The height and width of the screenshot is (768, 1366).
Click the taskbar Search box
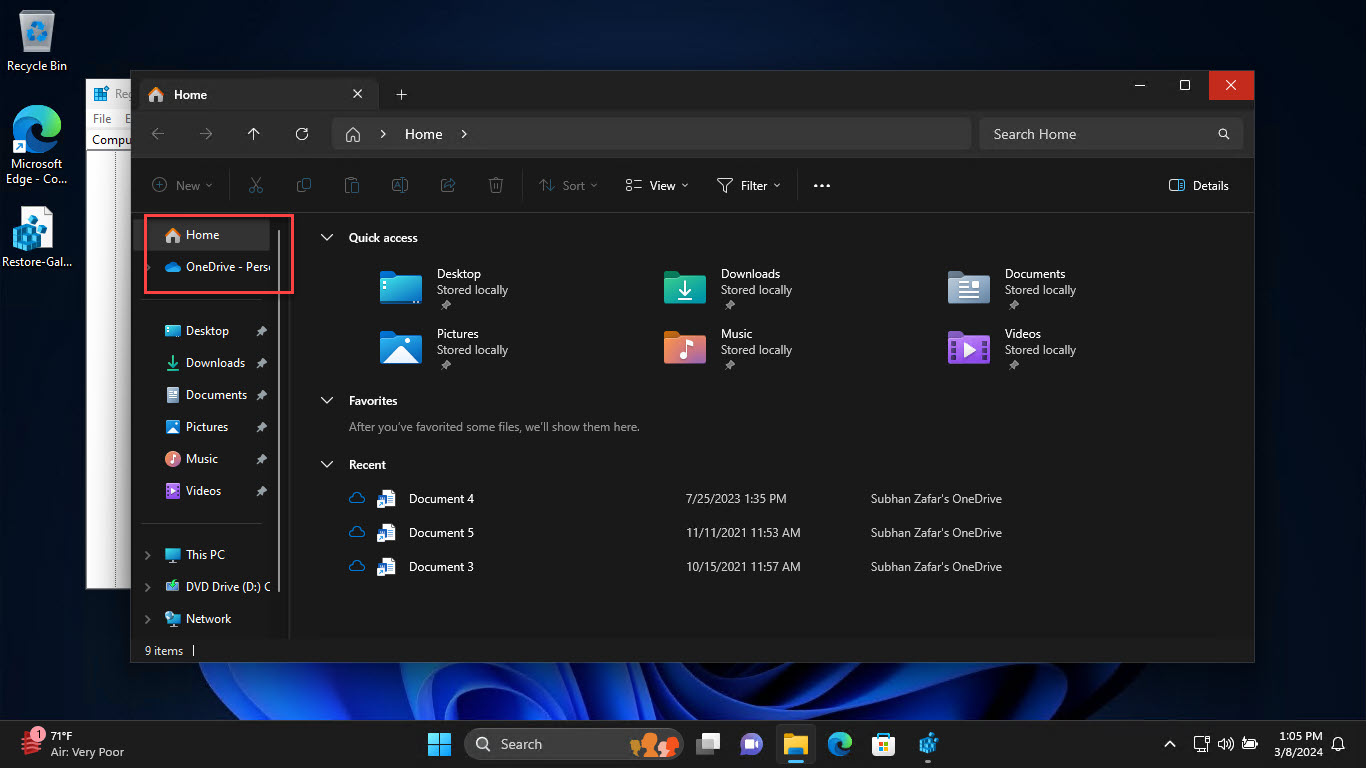[x=574, y=744]
